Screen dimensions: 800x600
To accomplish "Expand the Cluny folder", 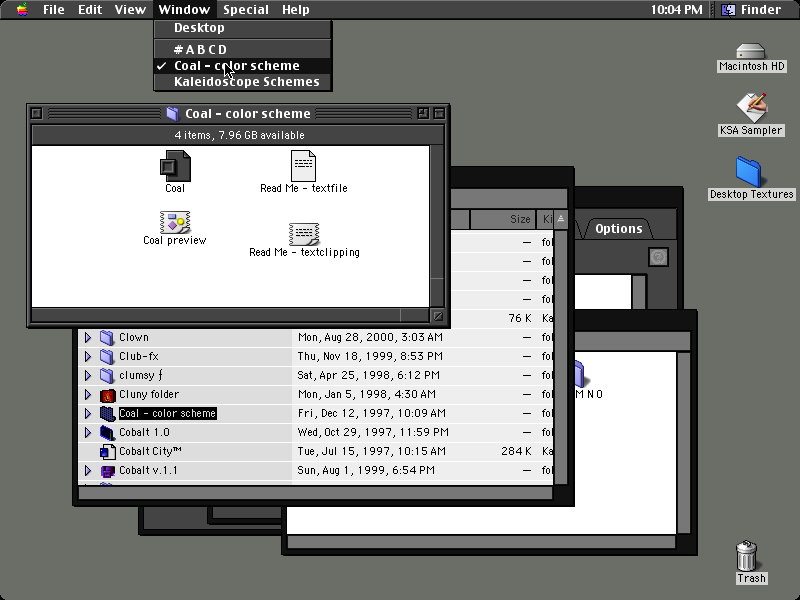I will click(x=88, y=394).
